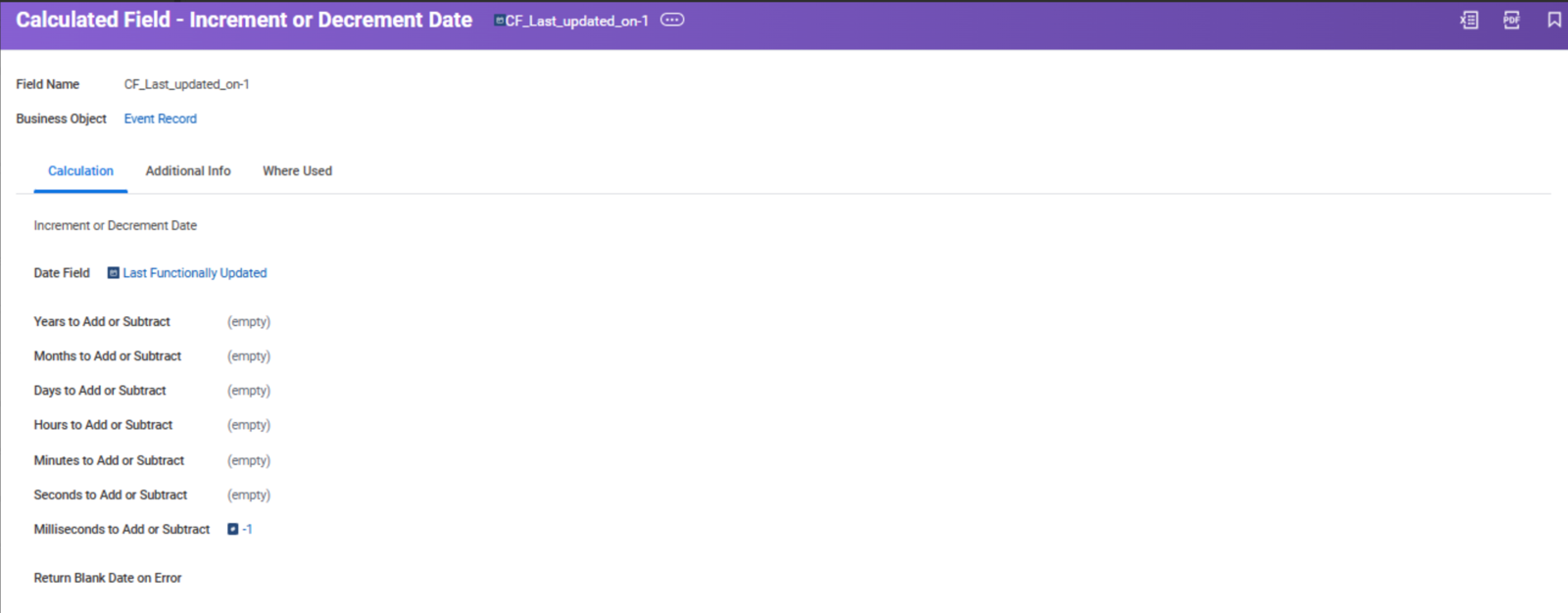Open the Where Used tab

(x=297, y=170)
